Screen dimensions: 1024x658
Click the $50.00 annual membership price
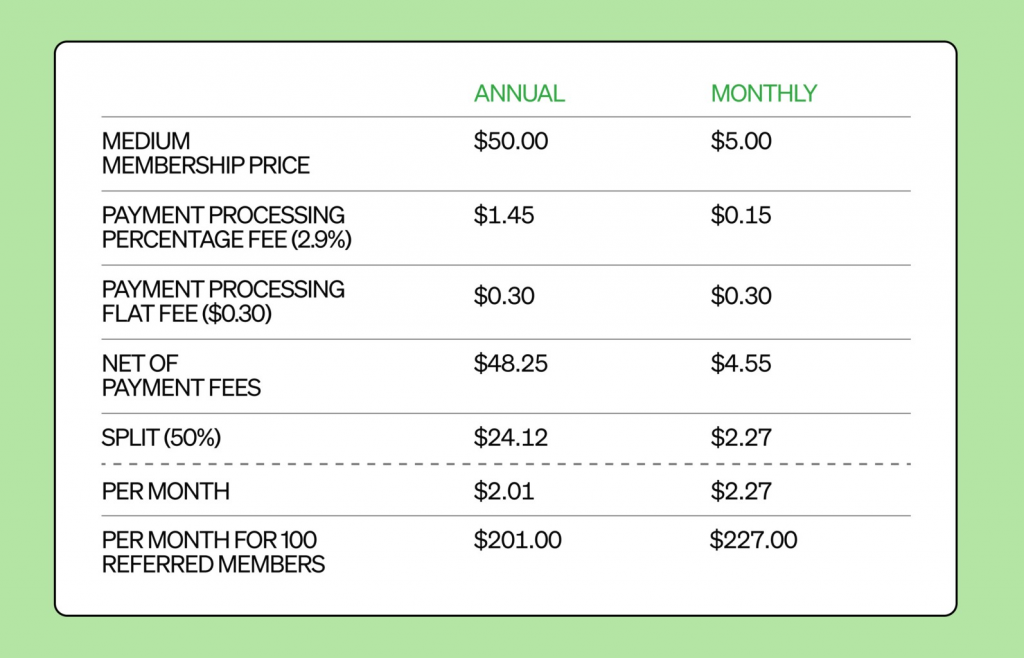tap(511, 141)
